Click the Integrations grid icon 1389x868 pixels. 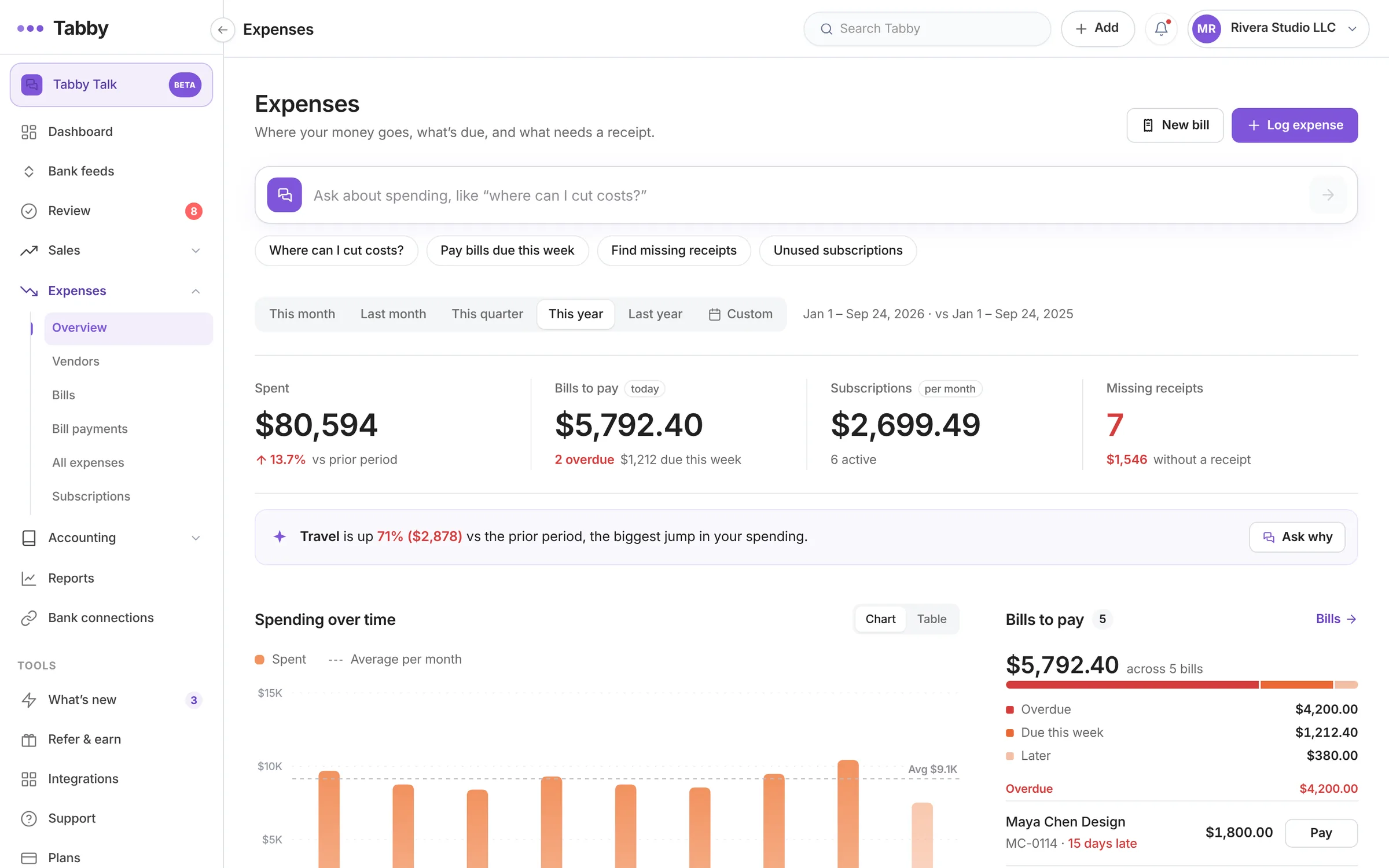click(29, 779)
